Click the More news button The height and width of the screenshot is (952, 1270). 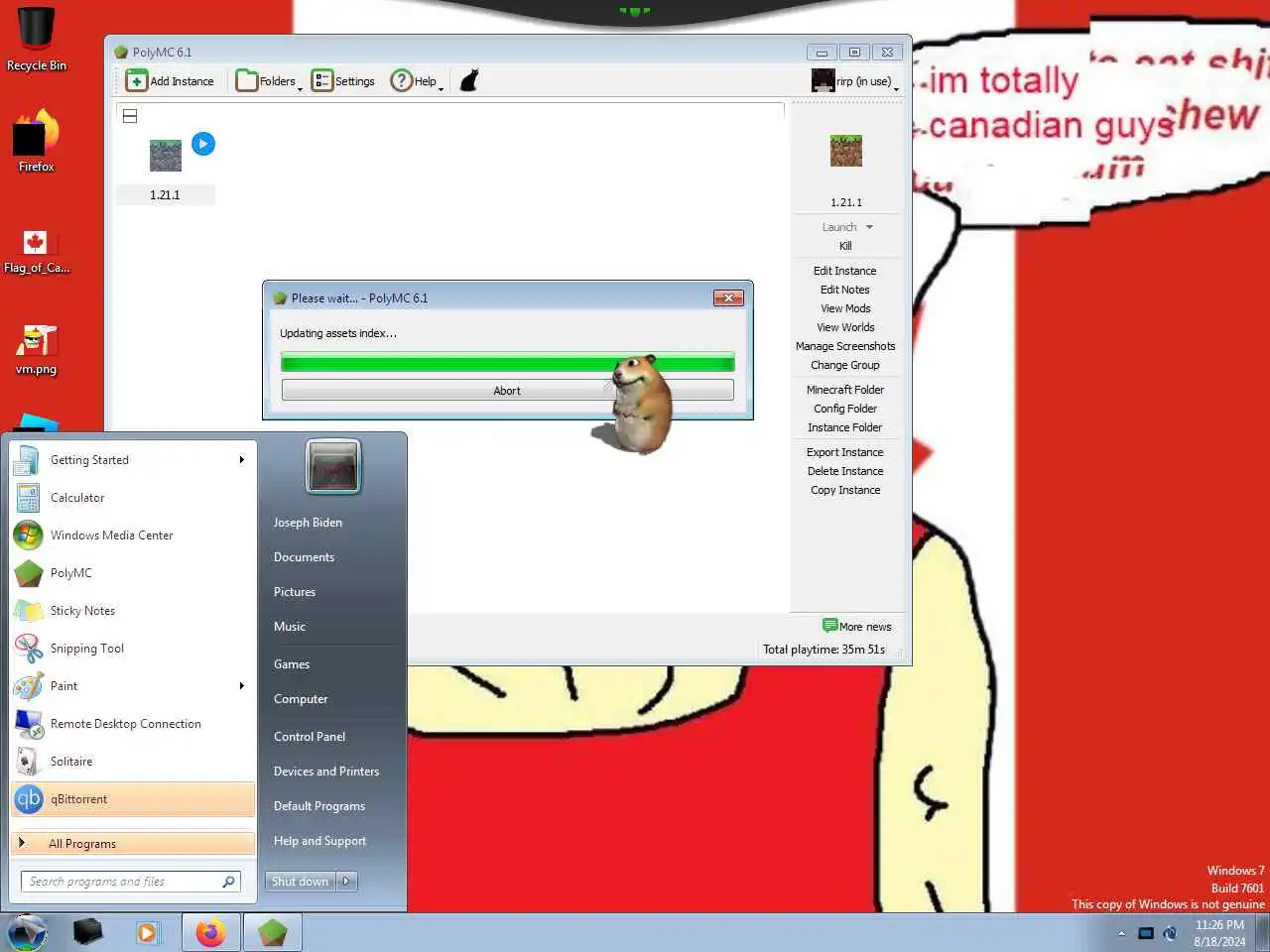[x=857, y=626]
